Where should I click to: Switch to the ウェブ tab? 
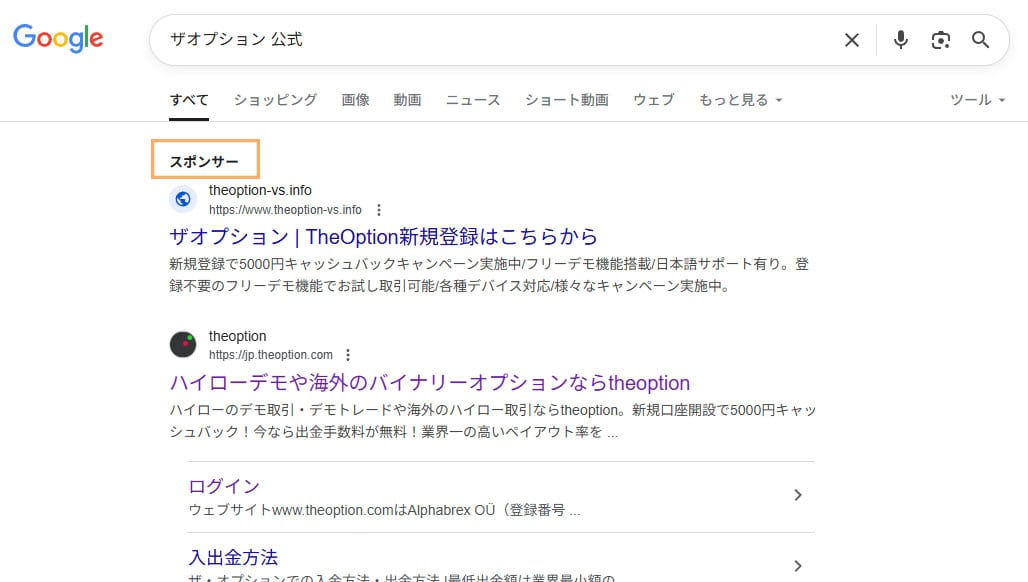pos(654,100)
